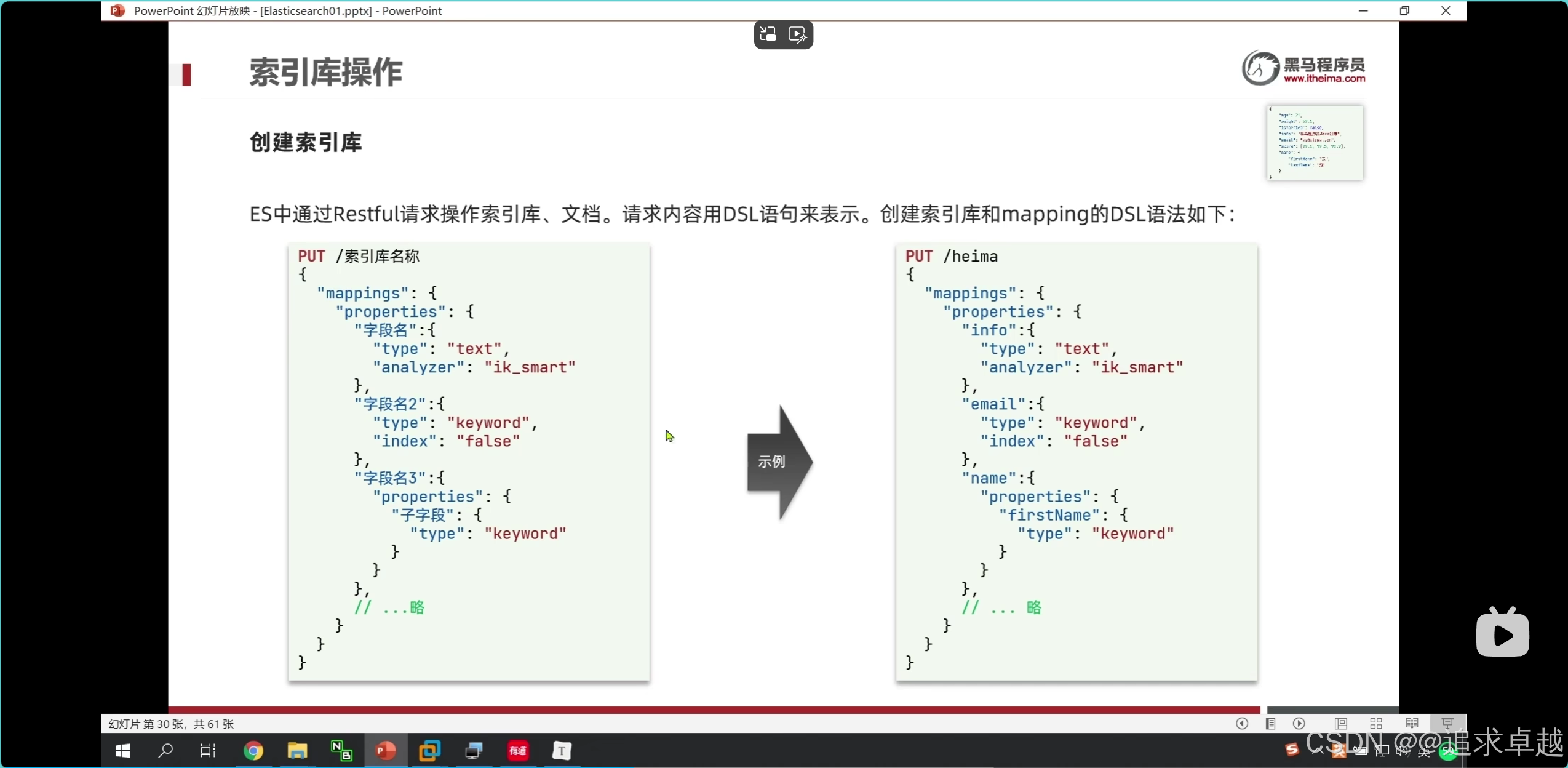Image resolution: width=1568 pixels, height=768 pixels.
Task: Open Chrome from the taskbar
Action: coord(253,751)
